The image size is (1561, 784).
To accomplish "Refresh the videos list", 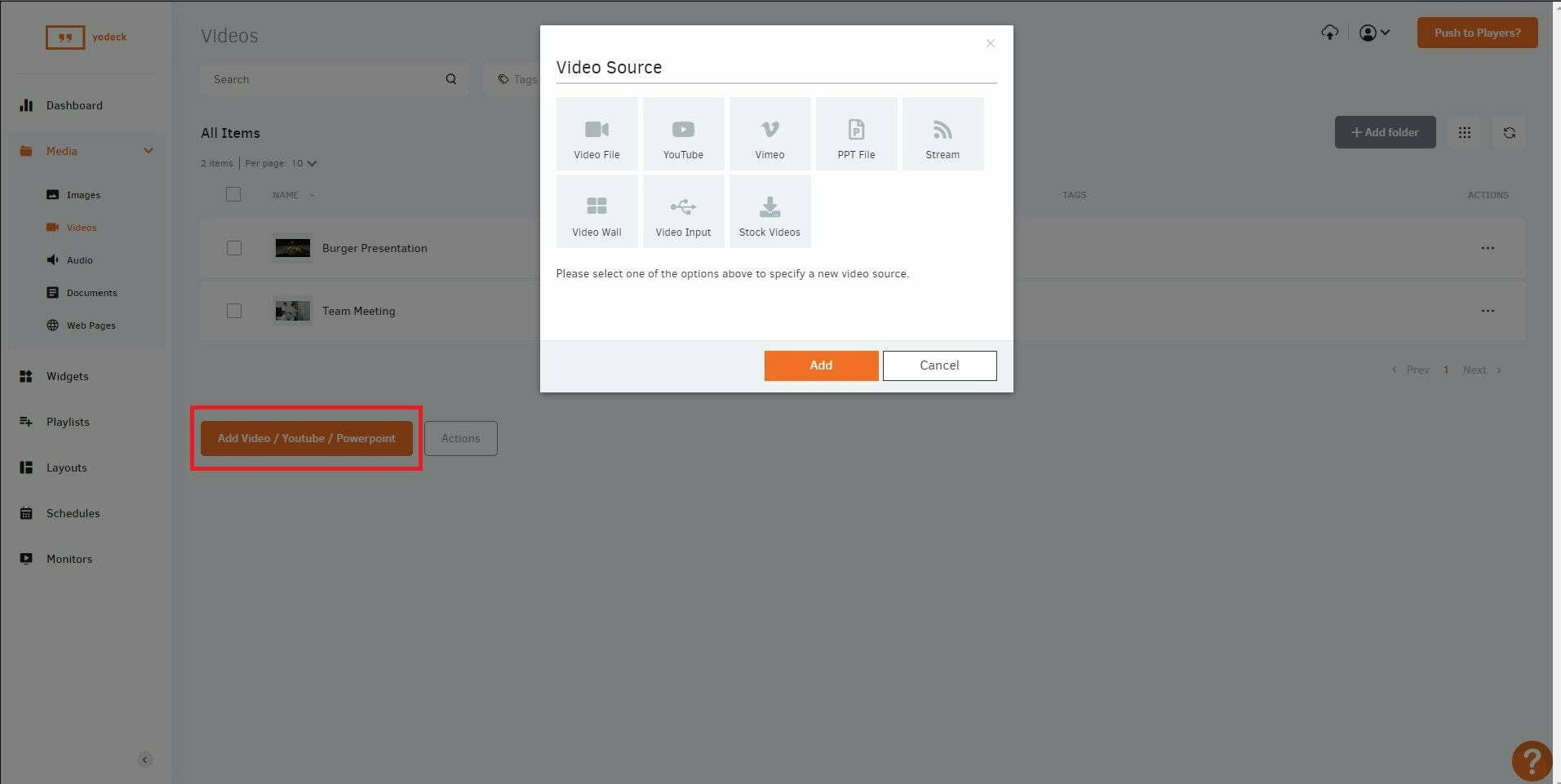I will point(1510,132).
